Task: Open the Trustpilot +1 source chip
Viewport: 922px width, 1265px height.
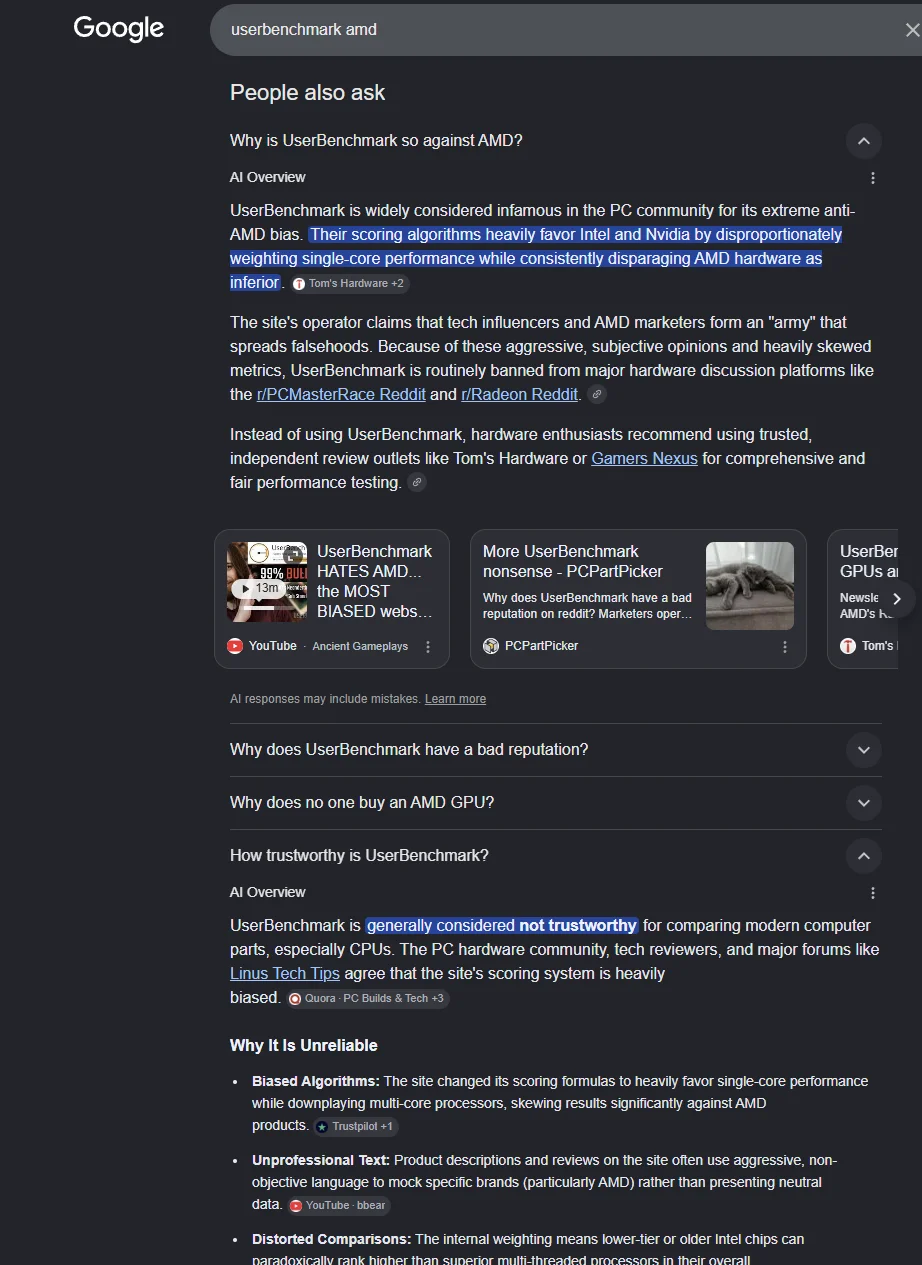Action: [355, 1126]
